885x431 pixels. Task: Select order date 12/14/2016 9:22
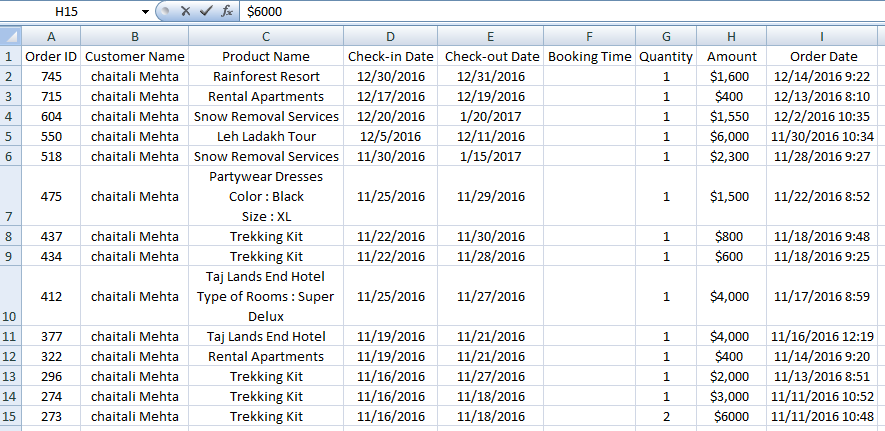click(822, 76)
